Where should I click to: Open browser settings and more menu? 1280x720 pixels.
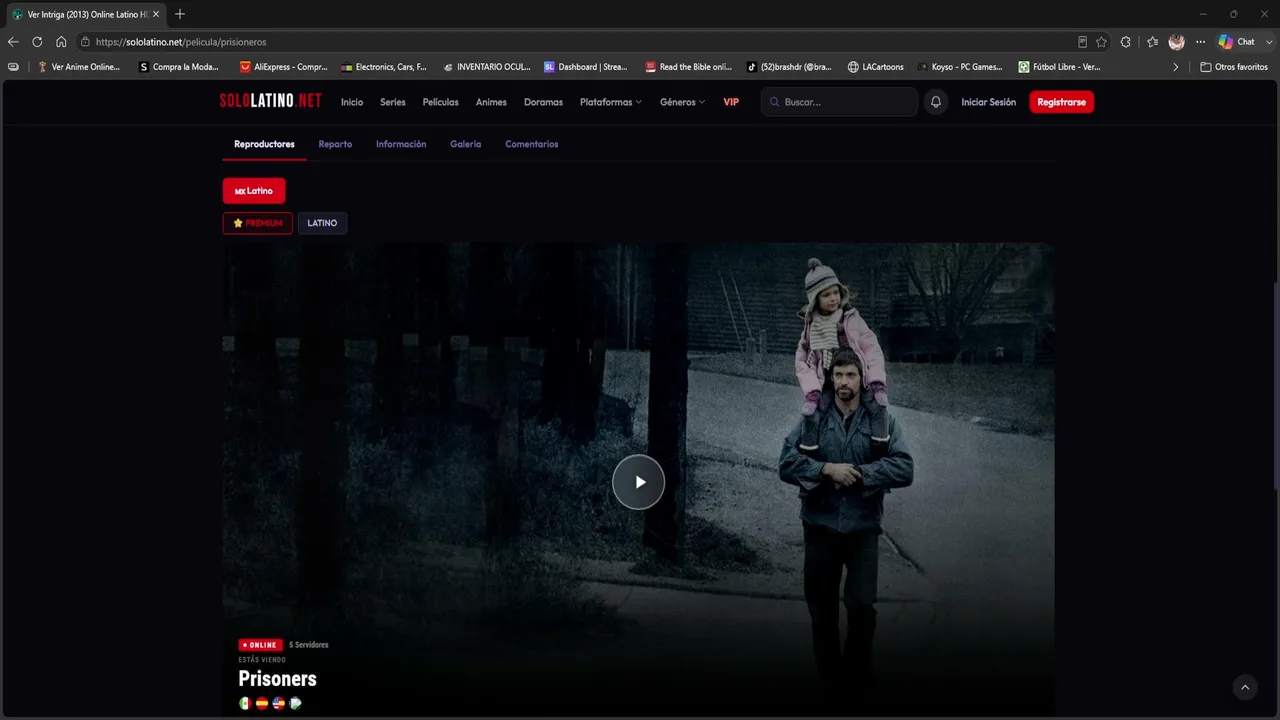tap(1201, 42)
